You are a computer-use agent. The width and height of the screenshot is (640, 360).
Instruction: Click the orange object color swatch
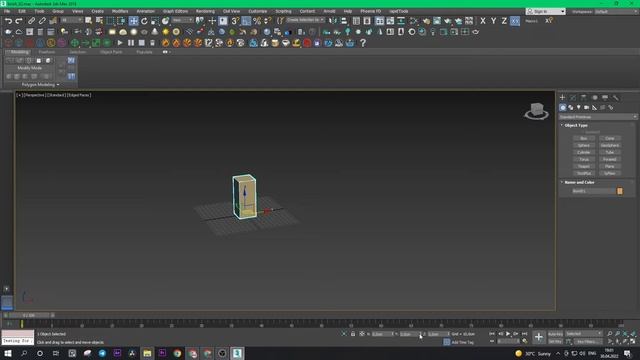620,191
